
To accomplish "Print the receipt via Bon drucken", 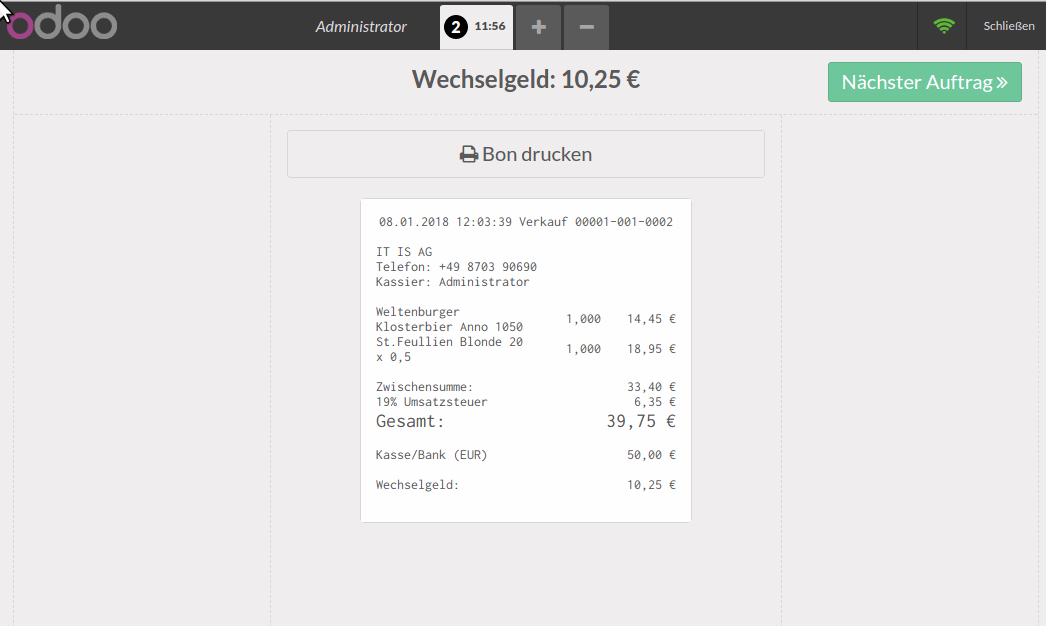I will pos(526,154).
